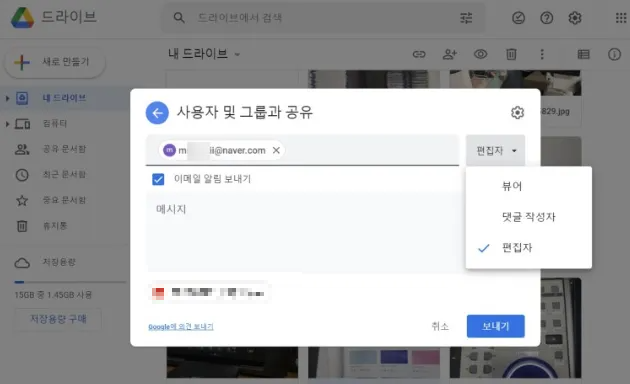Open Drive settings gear in top bar
Screen dimensions: 630x384
click(575, 18)
